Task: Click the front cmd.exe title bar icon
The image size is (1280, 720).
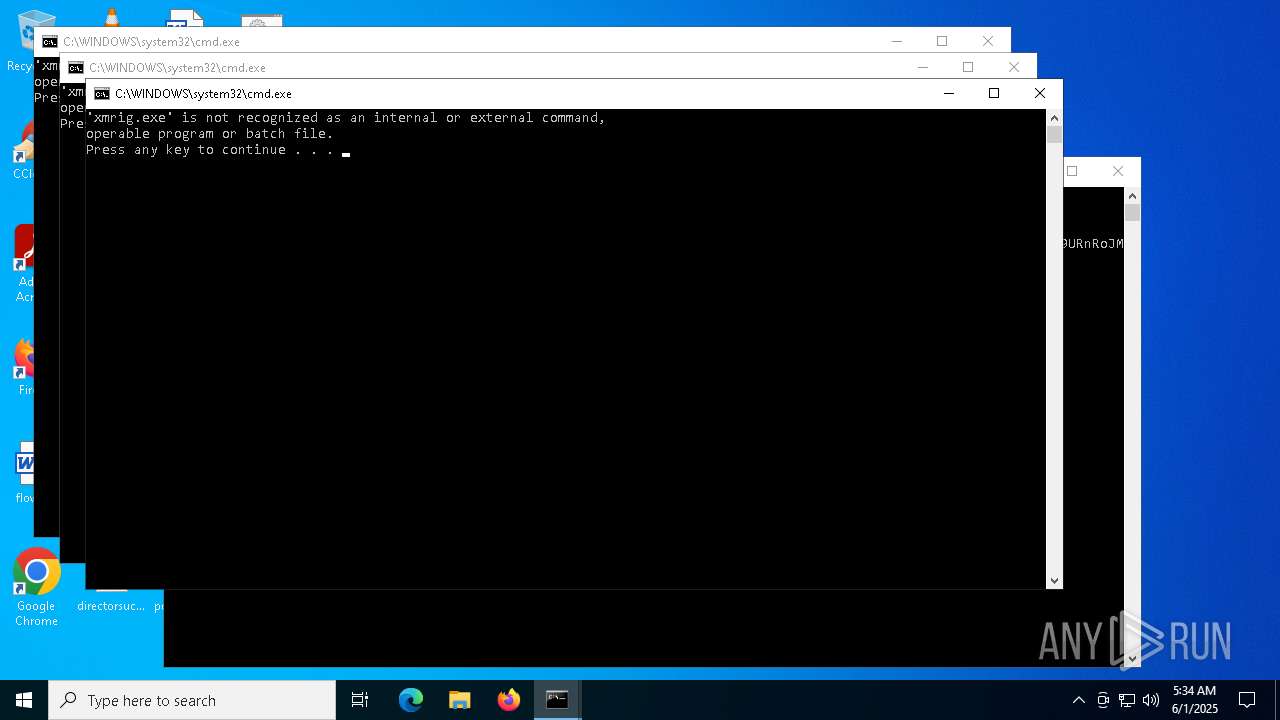Action: click(101, 94)
